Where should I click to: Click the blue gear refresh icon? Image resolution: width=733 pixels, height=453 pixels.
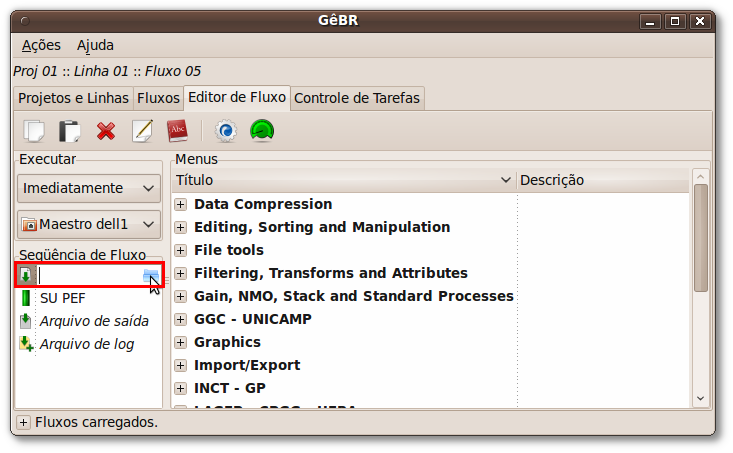click(x=226, y=131)
